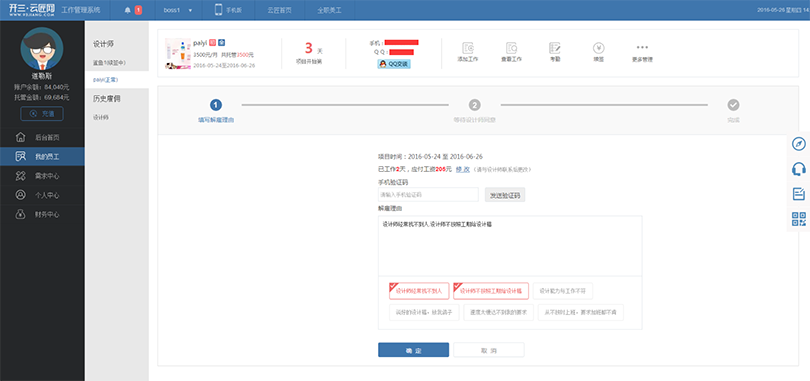
Task: Open notifications via the bell icon
Action: [128, 10]
